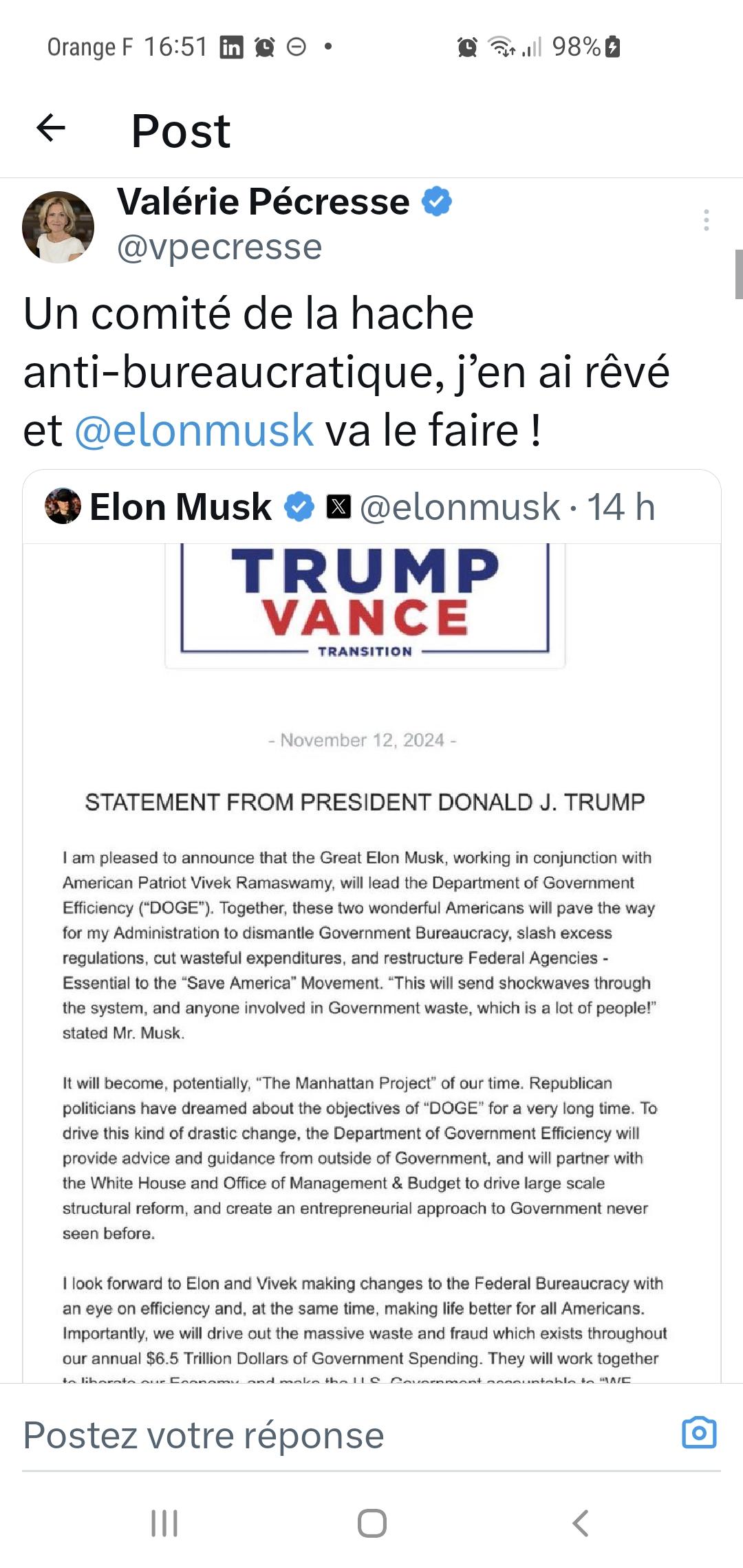The image size is (743, 1568).
Task: Tap the back arrow beside Post
Action: point(51,128)
